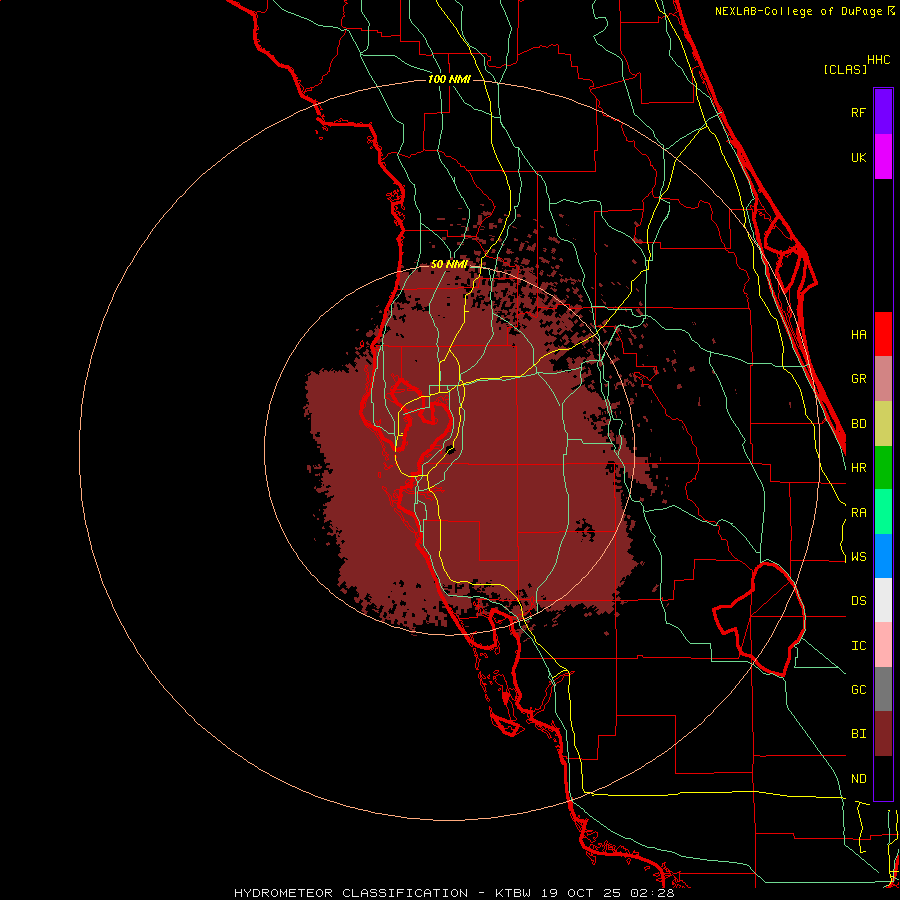Click the NEXLAB-College of DuPage text
Viewport: 900px width, 900px height.
pyautogui.click(x=798, y=11)
